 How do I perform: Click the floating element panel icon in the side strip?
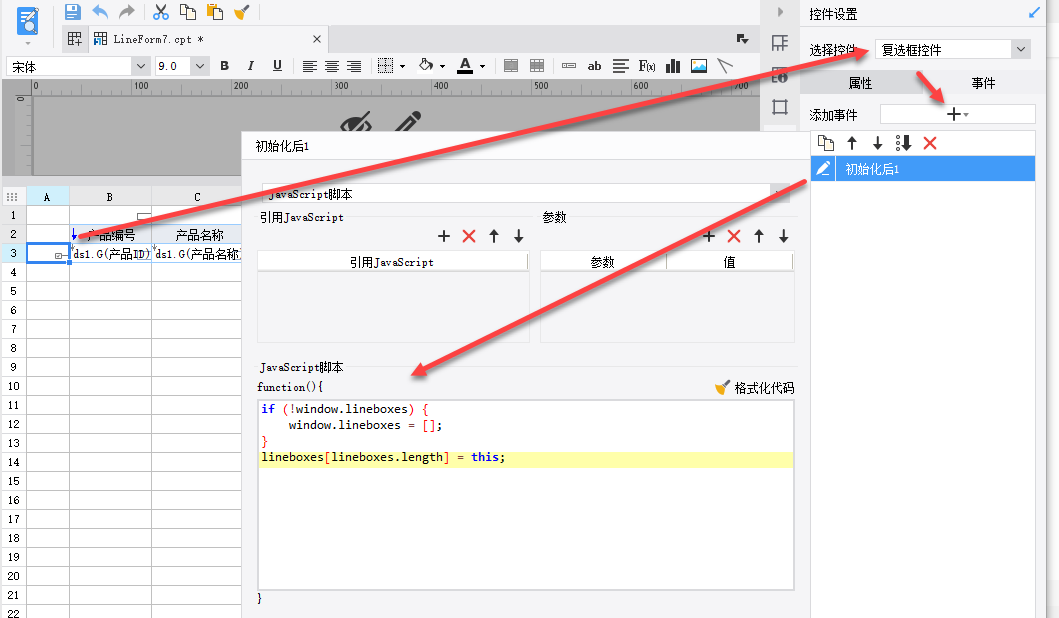click(780, 107)
